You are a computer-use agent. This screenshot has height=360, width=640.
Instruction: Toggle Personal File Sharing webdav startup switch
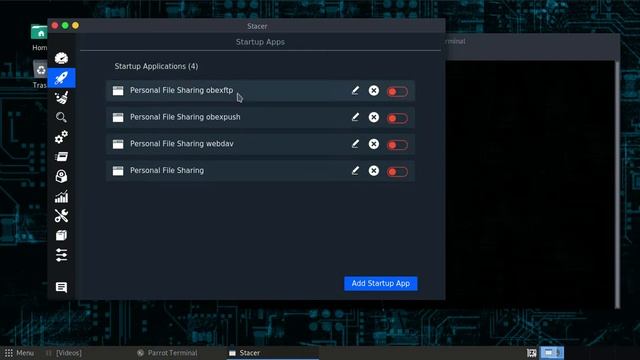tap(397, 145)
